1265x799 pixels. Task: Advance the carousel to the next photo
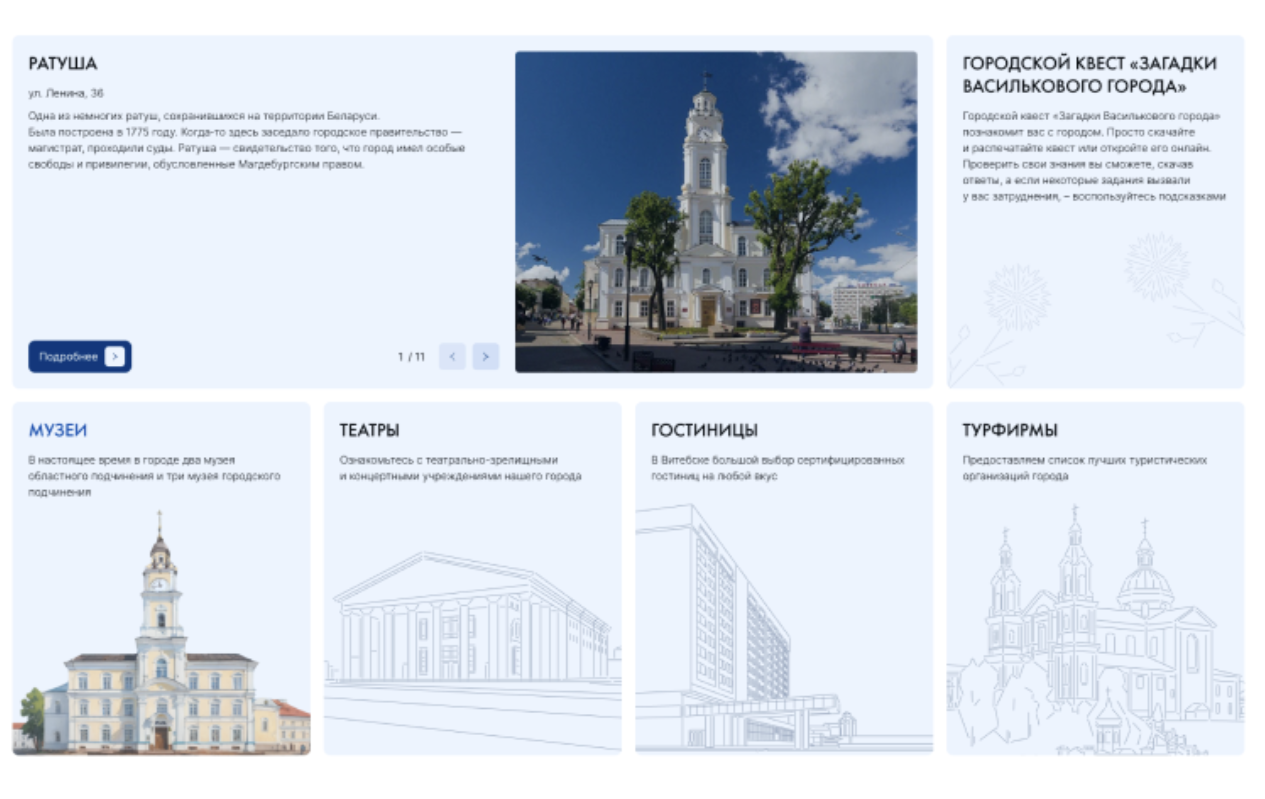[487, 355]
